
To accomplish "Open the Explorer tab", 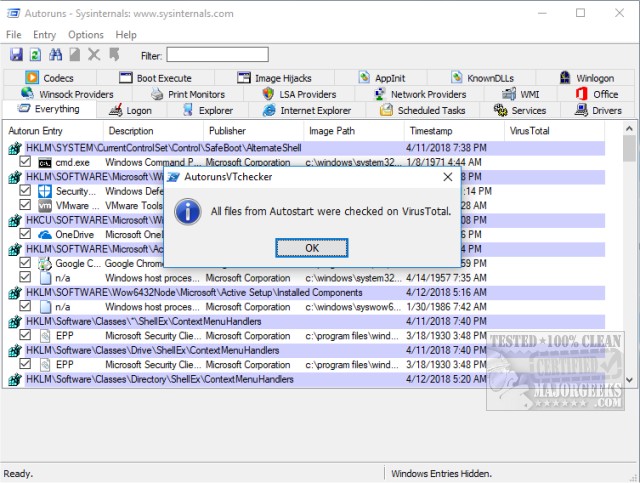I will [208, 111].
